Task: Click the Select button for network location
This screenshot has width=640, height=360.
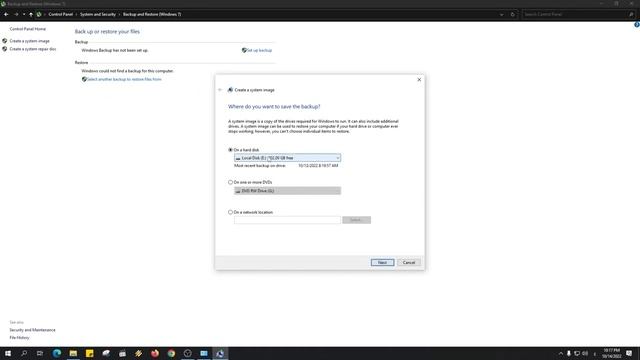Action: 356,220
